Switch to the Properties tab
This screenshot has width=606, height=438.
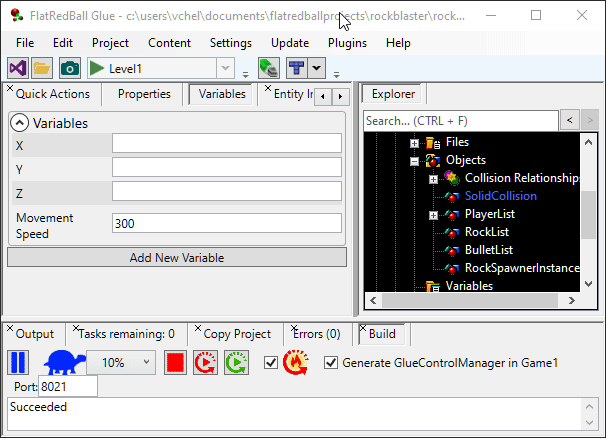[x=144, y=94]
